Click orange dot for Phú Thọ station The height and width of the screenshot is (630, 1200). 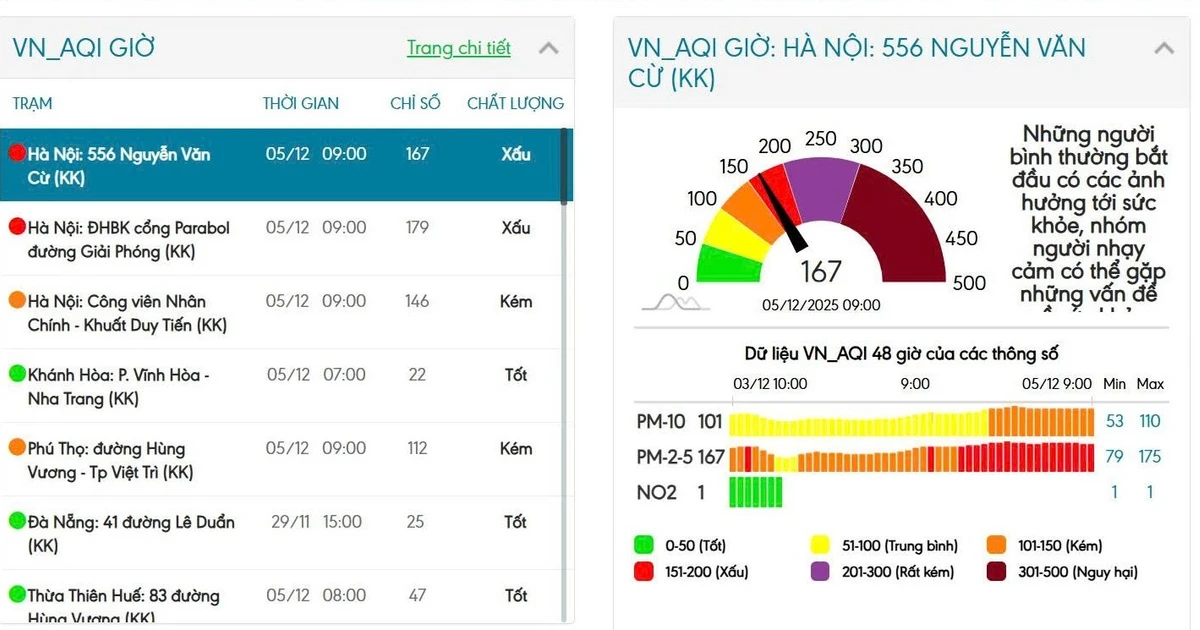pos(17,448)
